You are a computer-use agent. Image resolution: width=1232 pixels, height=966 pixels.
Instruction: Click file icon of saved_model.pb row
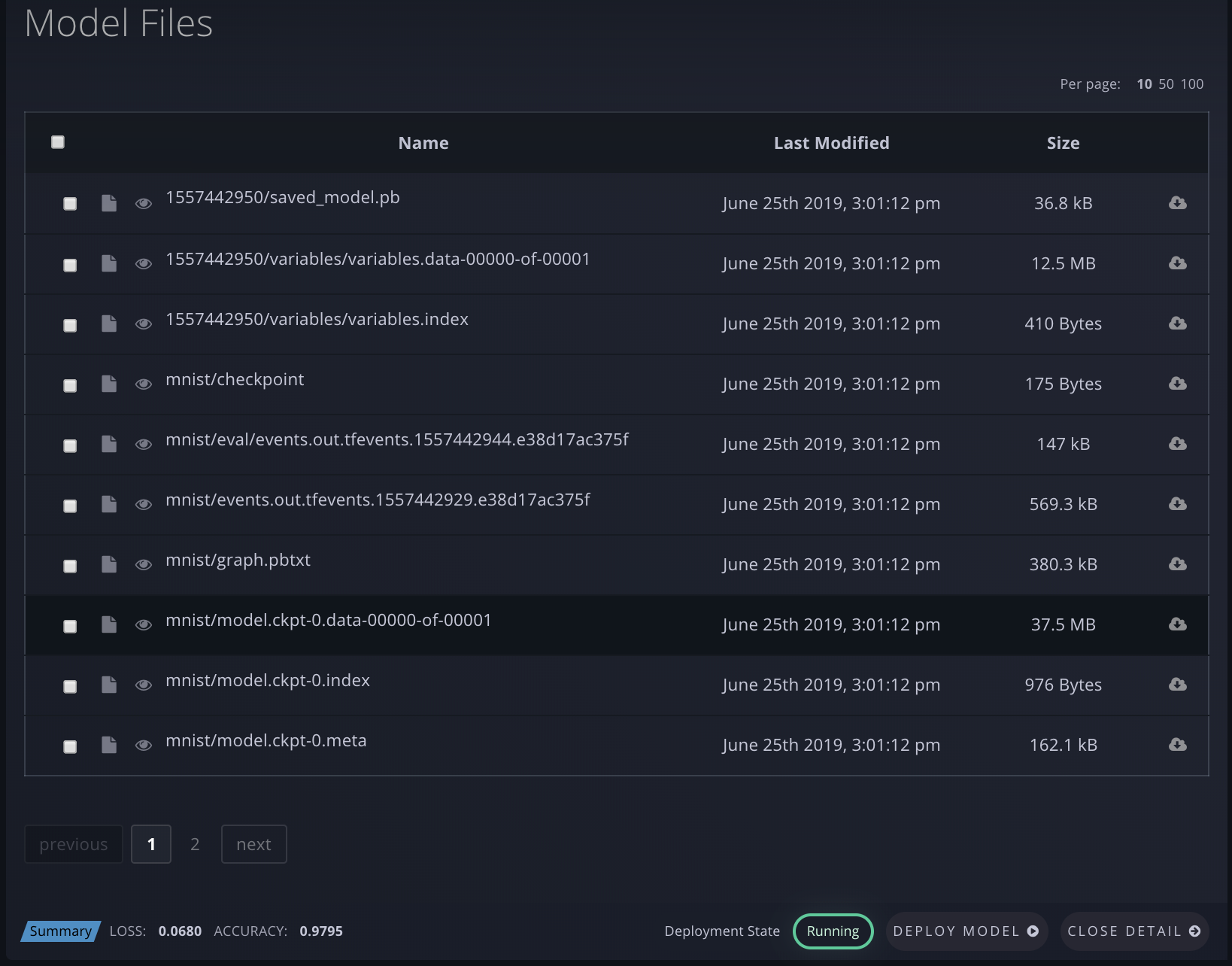tap(109, 203)
